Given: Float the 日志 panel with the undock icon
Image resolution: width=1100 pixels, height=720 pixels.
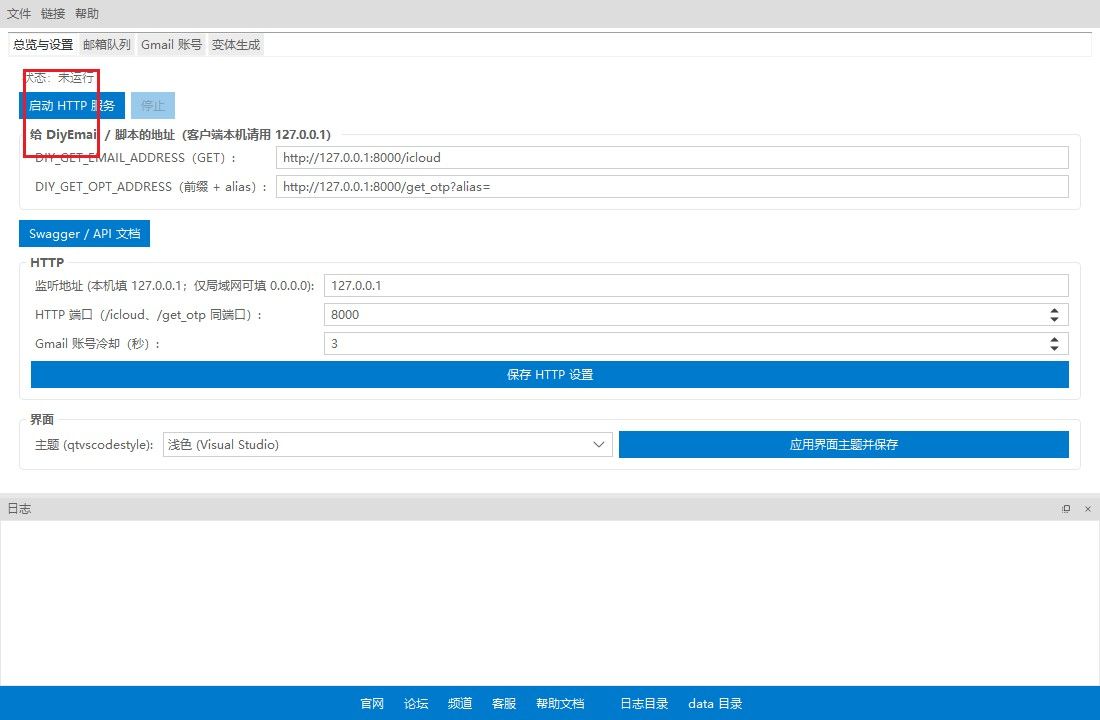Looking at the screenshot, I should (1066, 509).
